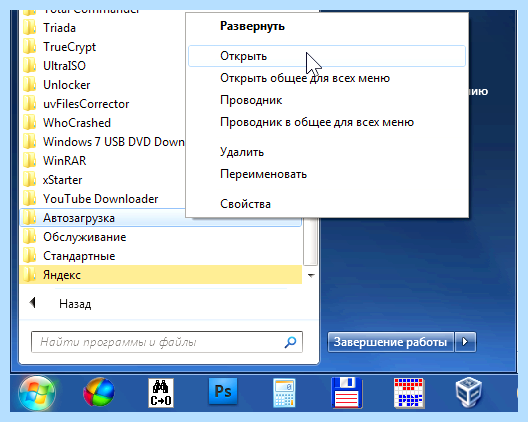Click the Завершение работы button
This screenshot has height=422, width=528.
[x=391, y=342]
